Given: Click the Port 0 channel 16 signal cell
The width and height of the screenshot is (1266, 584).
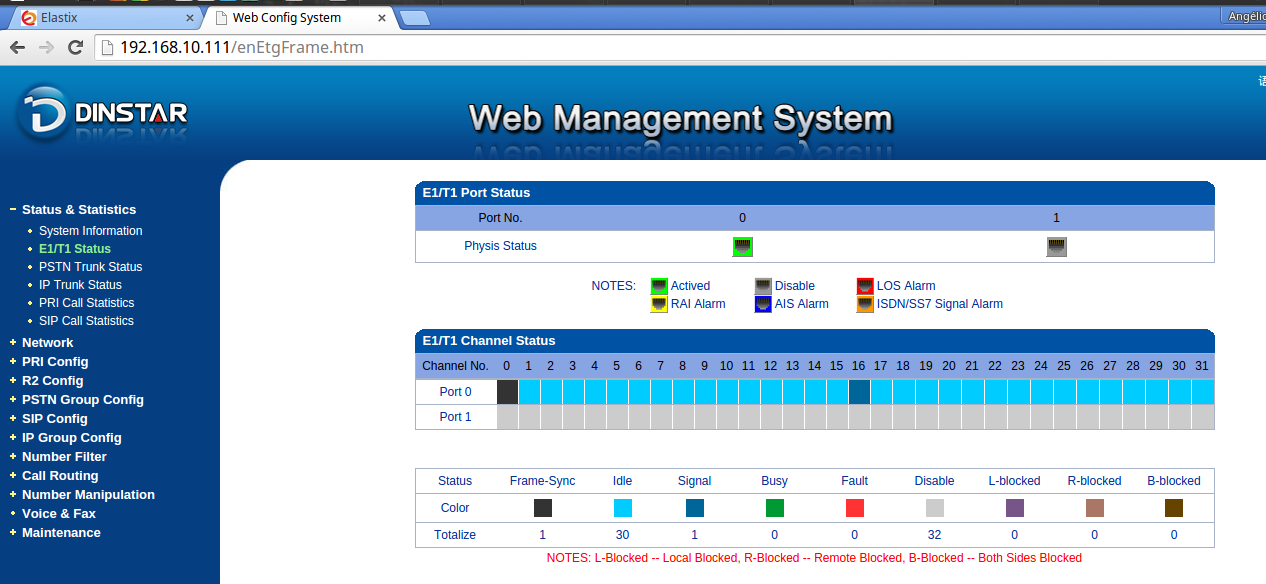Looking at the screenshot, I should (x=859, y=391).
